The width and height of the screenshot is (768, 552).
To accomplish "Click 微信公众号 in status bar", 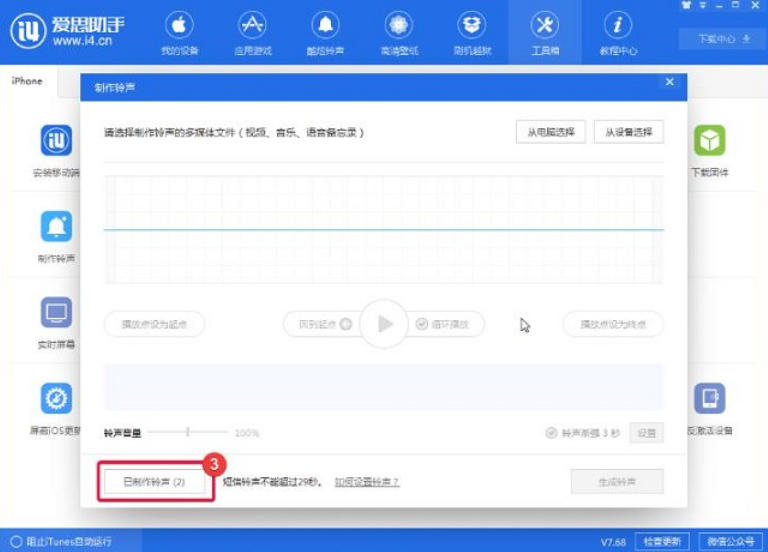I will tap(730, 541).
